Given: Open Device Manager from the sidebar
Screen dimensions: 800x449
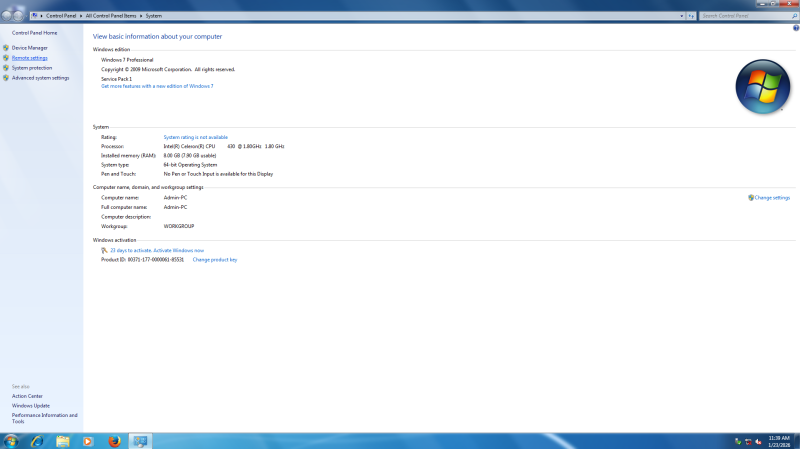Looking at the screenshot, I should pyautogui.click(x=29, y=48).
